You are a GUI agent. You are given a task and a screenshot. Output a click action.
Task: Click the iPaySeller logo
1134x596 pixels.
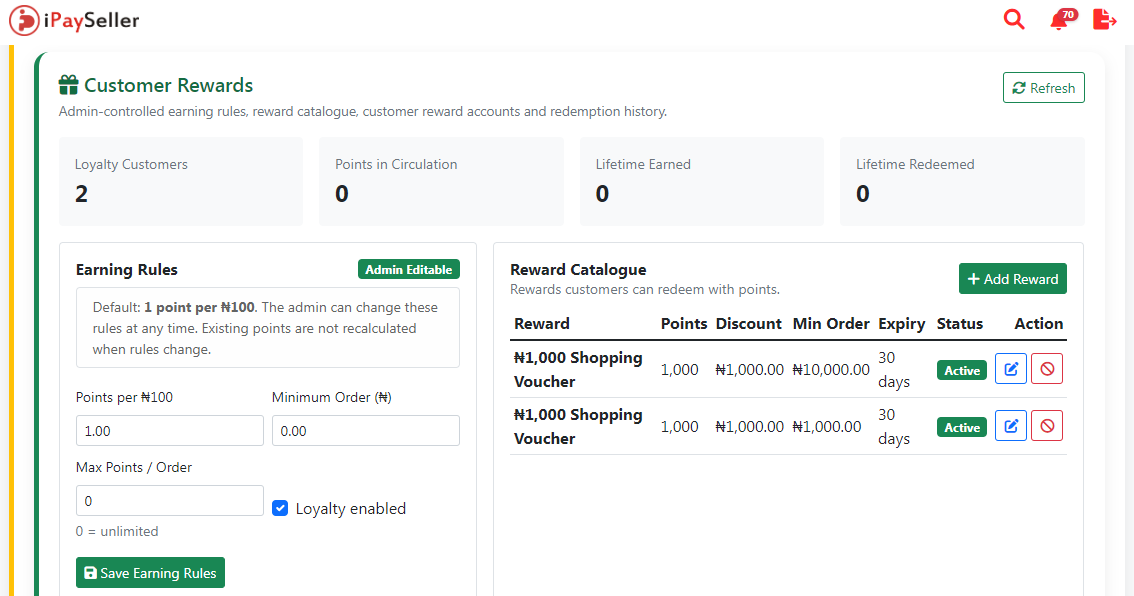pos(74,20)
